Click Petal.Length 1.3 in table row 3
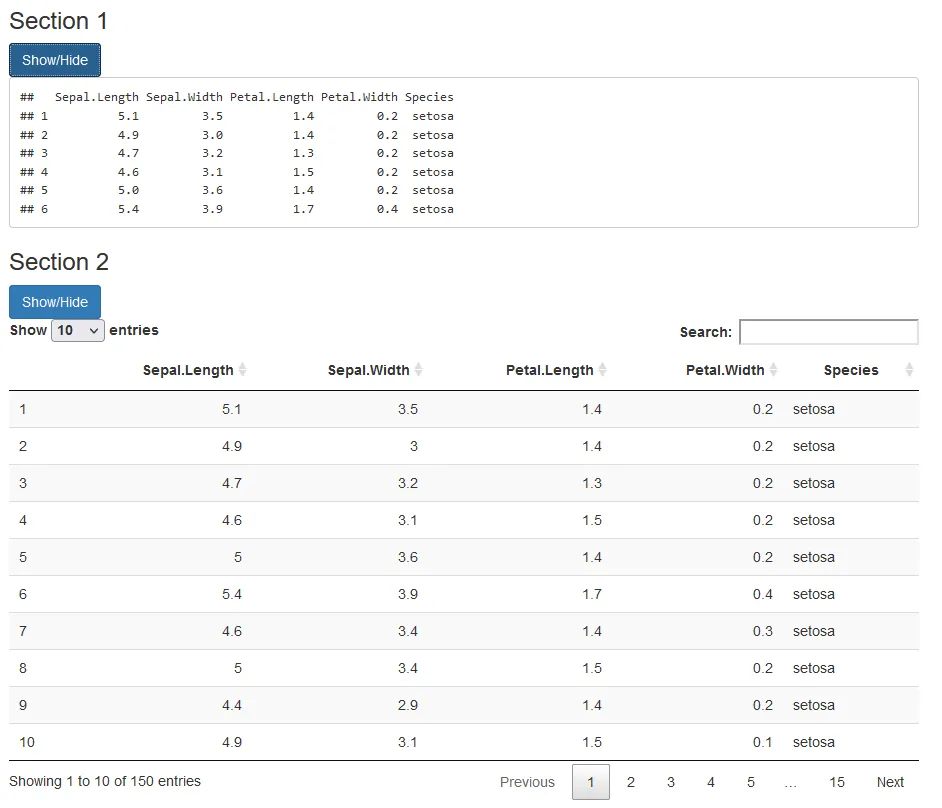This screenshot has height=808, width=942. tap(592, 483)
